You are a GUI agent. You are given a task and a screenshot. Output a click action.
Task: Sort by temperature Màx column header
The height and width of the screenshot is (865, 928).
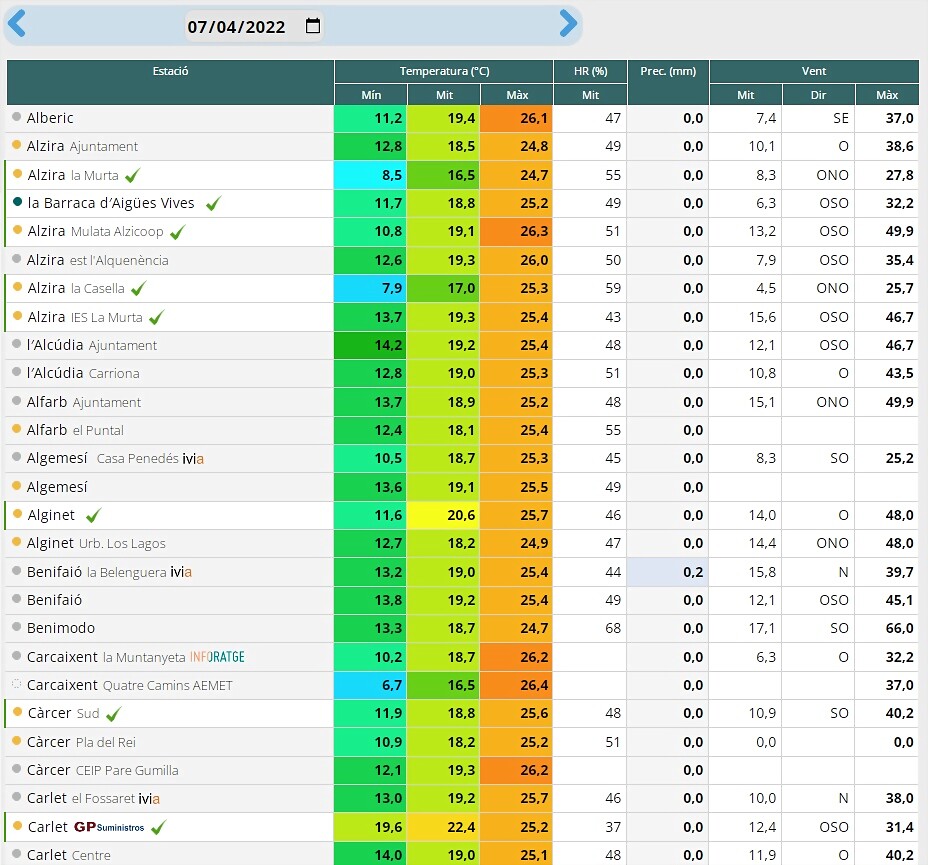517,95
